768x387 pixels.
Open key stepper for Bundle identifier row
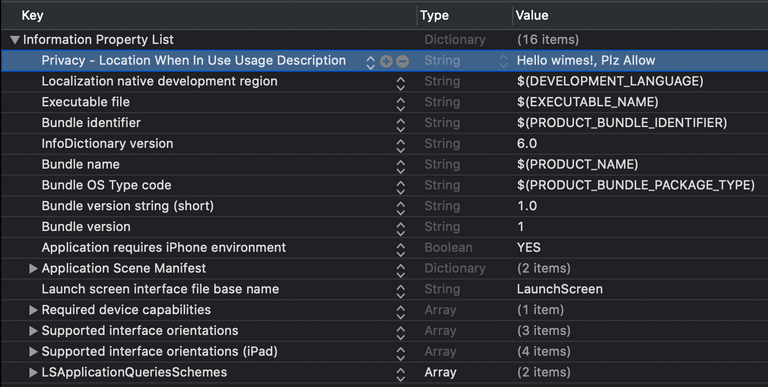(401, 124)
